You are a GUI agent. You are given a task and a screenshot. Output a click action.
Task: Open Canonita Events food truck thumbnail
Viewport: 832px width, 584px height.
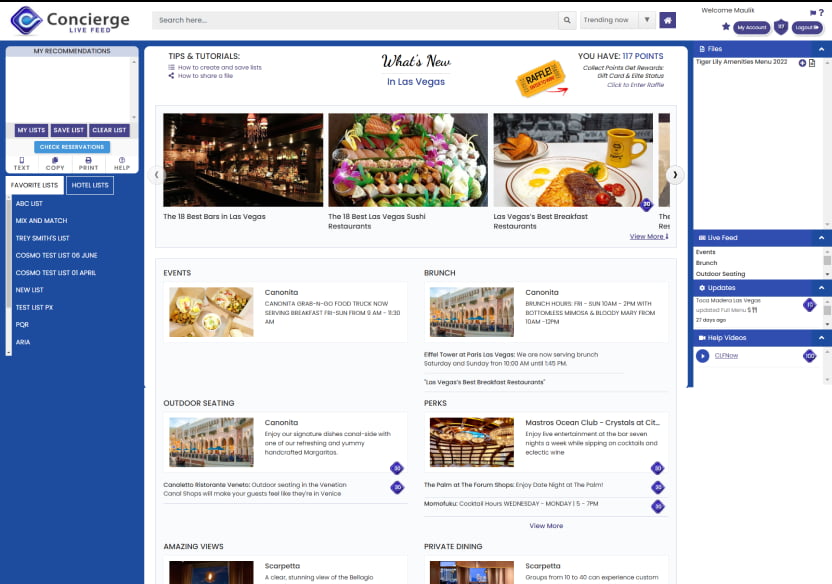pos(211,312)
